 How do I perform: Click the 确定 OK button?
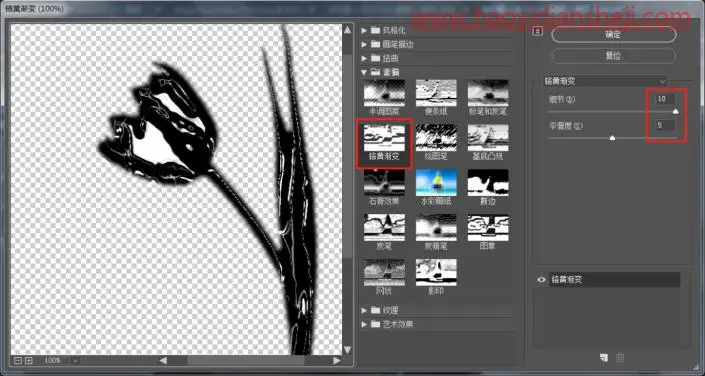[613, 35]
